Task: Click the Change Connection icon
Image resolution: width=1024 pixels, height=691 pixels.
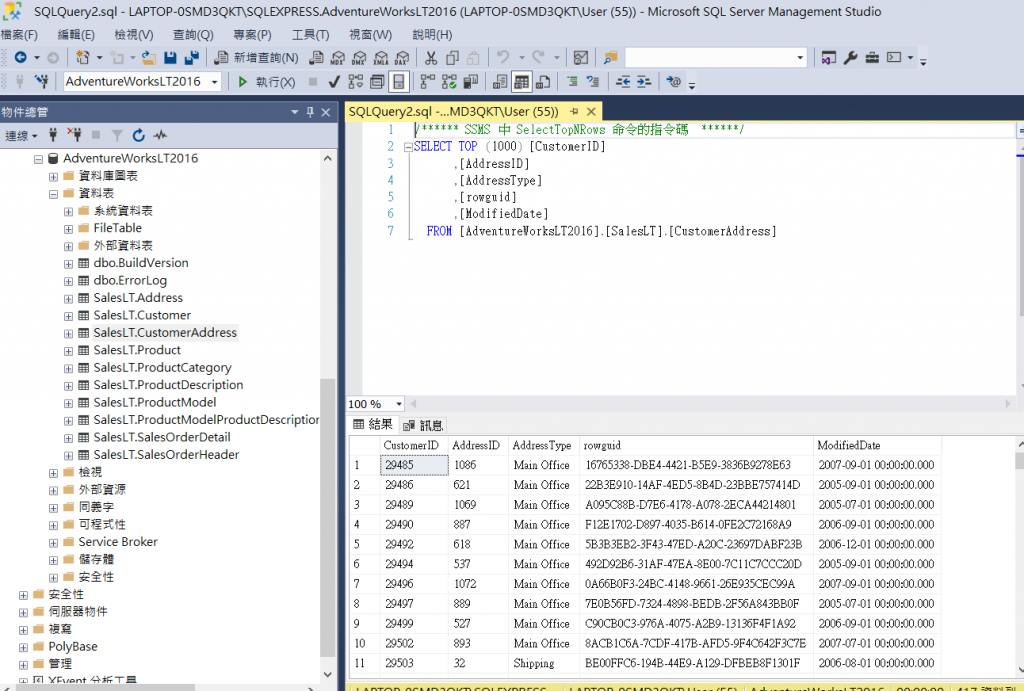Action: [42, 81]
